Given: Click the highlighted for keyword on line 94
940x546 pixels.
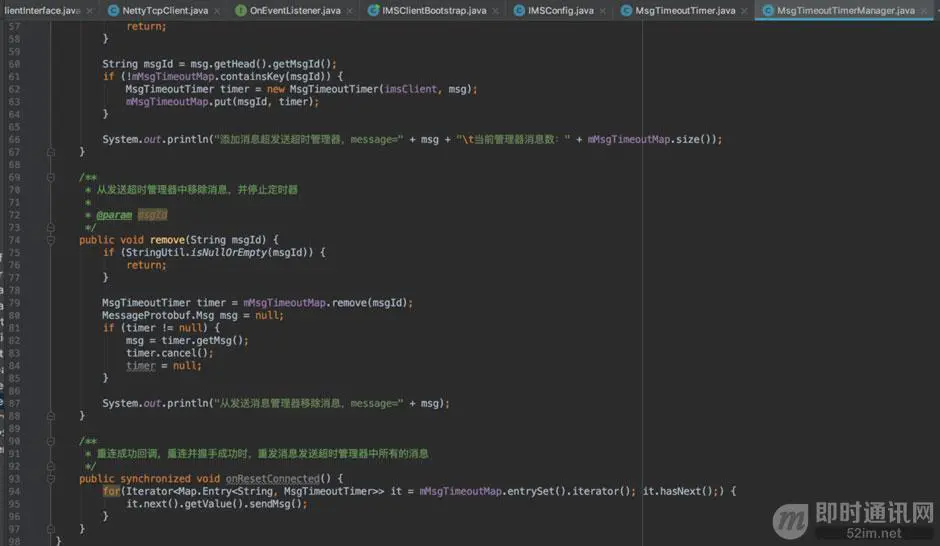Looking at the screenshot, I should [111, 491].
